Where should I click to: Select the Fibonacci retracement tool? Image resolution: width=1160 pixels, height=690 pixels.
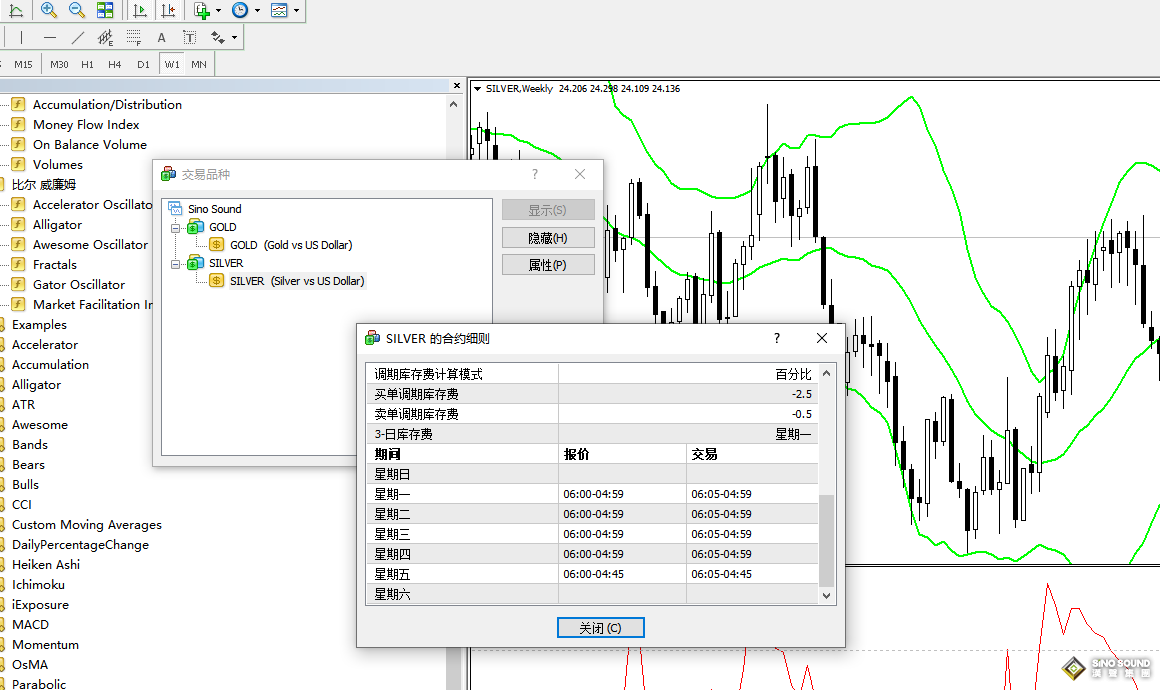133,38
